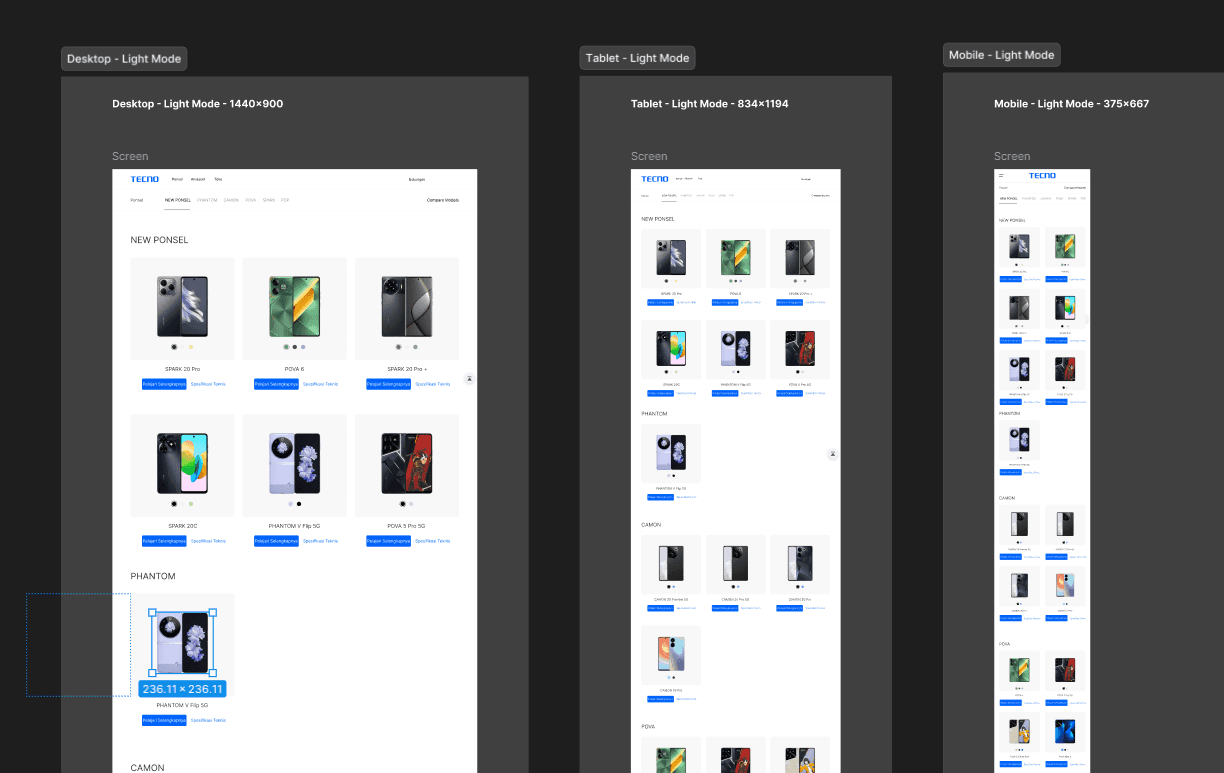Click the 'Screen' label above the Tablet frame

click(649, 156)
